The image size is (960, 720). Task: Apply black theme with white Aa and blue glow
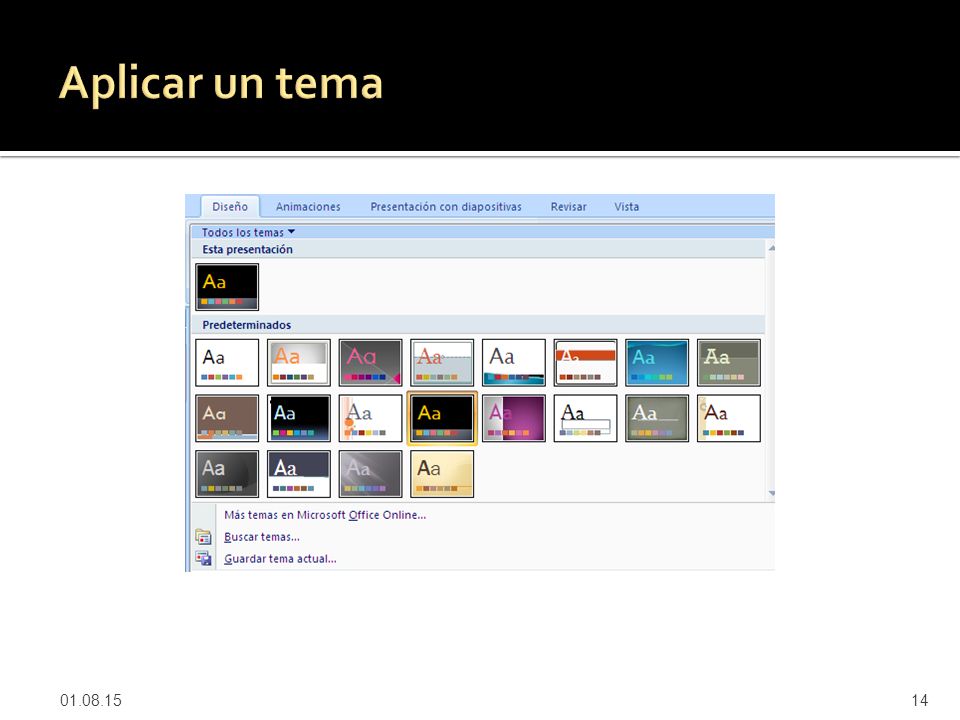pyautogui.click(x=299, y=418)
